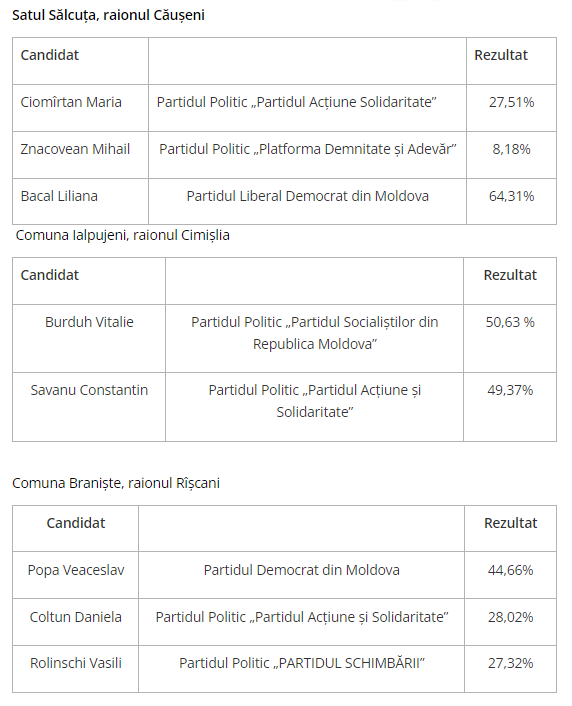Click Platforma Demnitate și Adevăr party text

click(308, 149)
